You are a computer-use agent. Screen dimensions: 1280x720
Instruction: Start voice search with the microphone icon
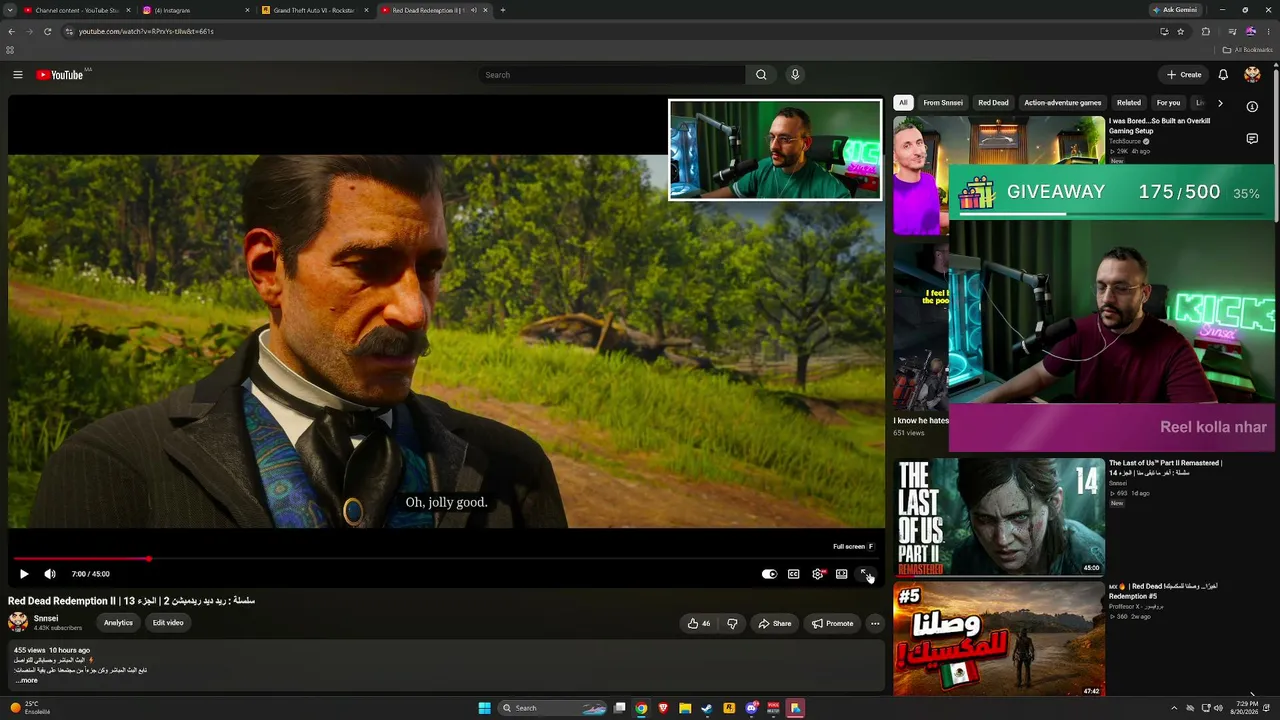pos(795,75)
